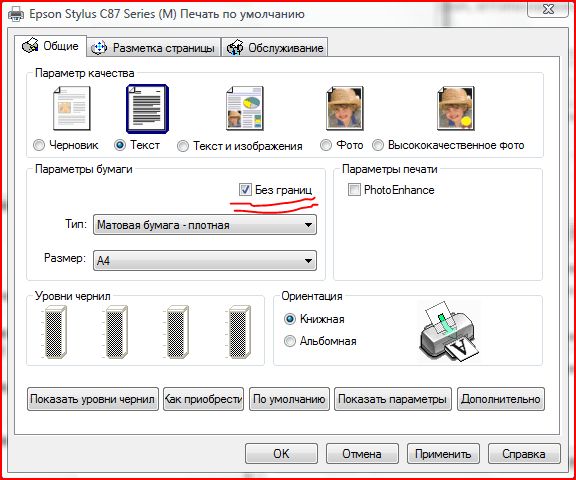Click the Черновик draft quality page icon
Viewport: 576px width, 480px height.
pyautogui.click(x=72, y=108)
